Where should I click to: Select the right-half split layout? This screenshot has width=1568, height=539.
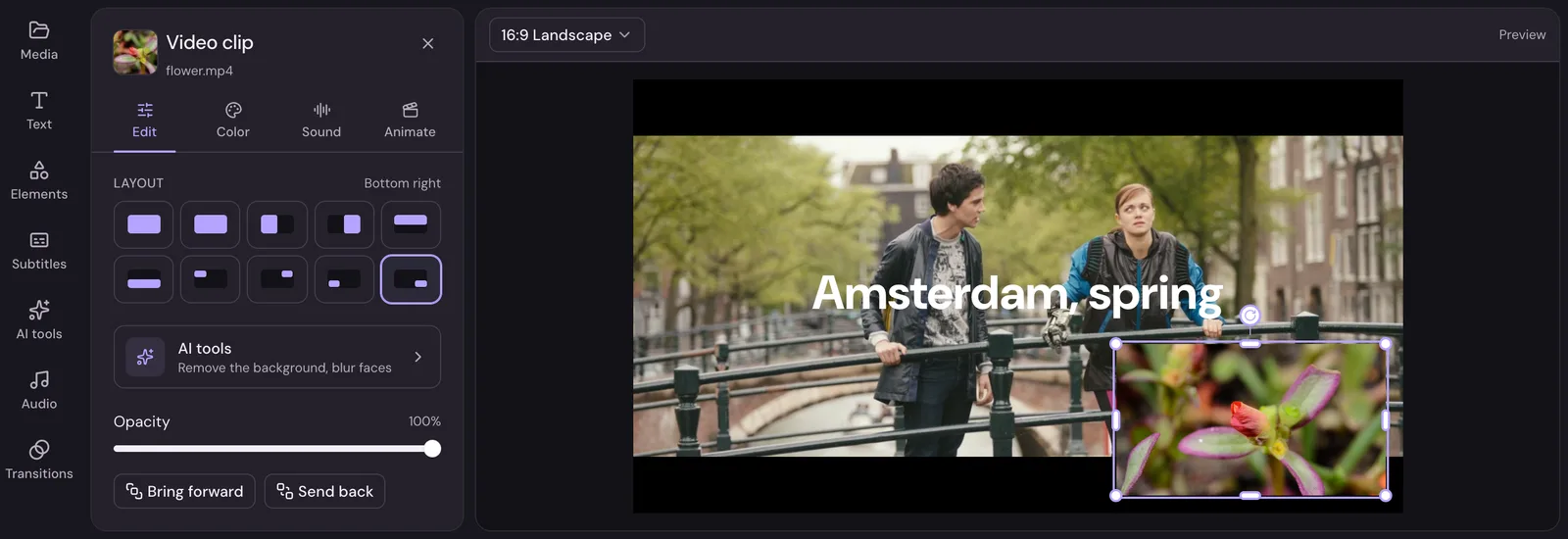coord(344,224)
